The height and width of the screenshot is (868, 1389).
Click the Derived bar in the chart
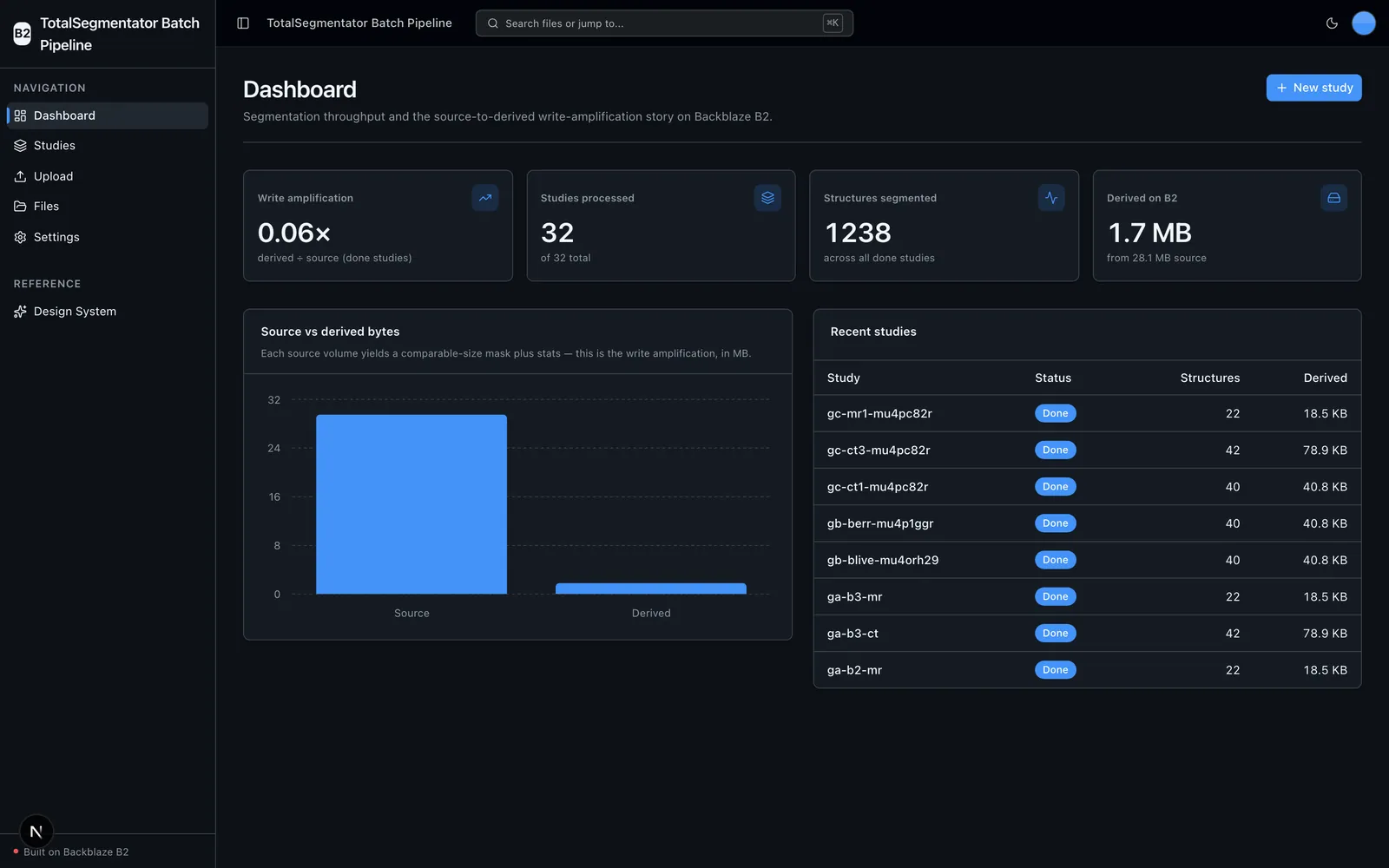pyautogui.click(x=651, y=589)
